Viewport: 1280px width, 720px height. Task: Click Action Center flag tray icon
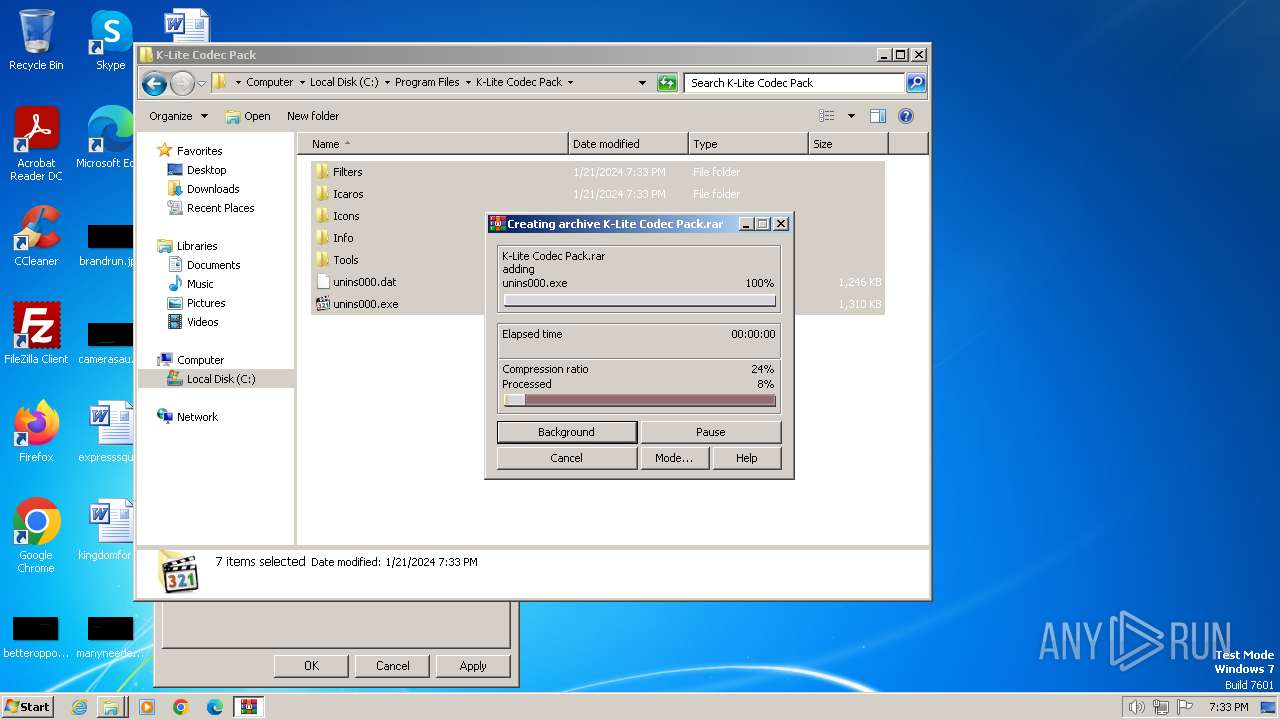[1185, 707]
